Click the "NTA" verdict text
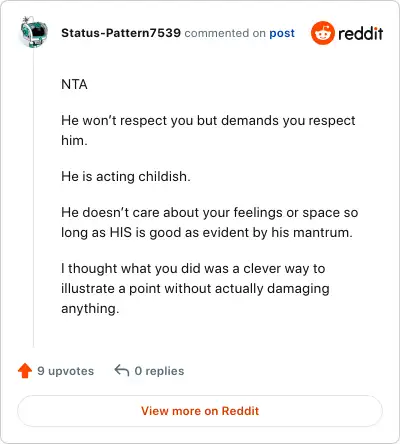The image size is (400, 444). tap(74, 84)
